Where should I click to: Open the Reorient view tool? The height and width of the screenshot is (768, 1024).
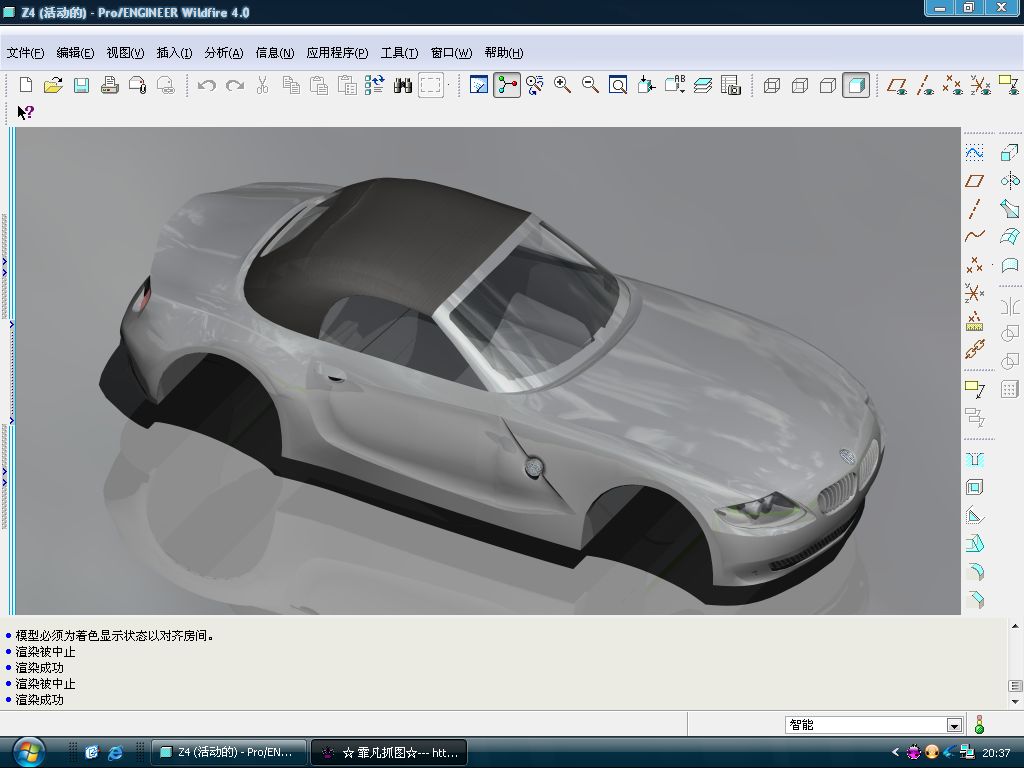646,85
